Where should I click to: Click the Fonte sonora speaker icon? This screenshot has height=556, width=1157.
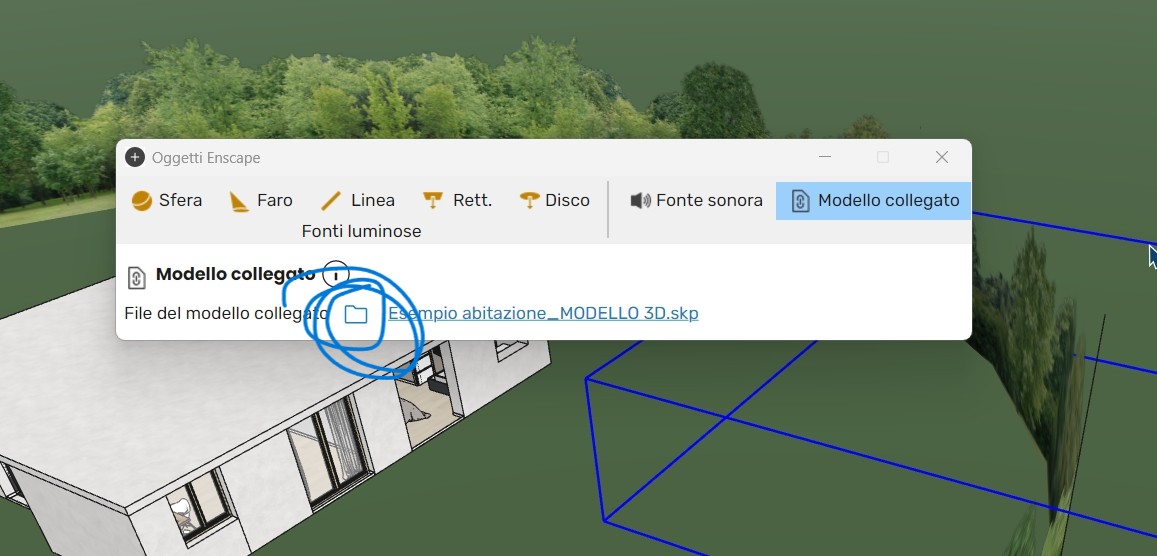[x=640, y=201]
